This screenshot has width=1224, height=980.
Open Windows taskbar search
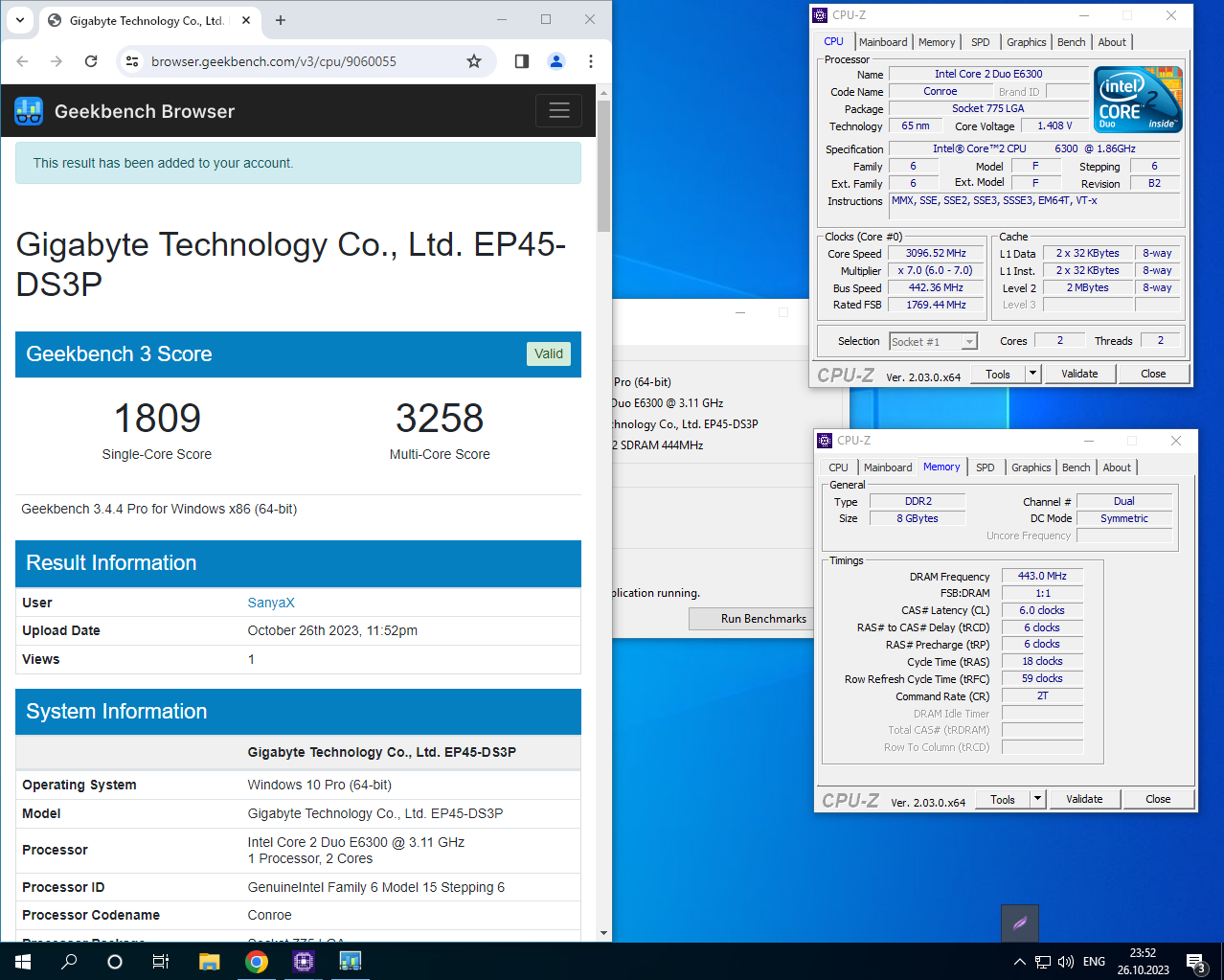point(69,962)
